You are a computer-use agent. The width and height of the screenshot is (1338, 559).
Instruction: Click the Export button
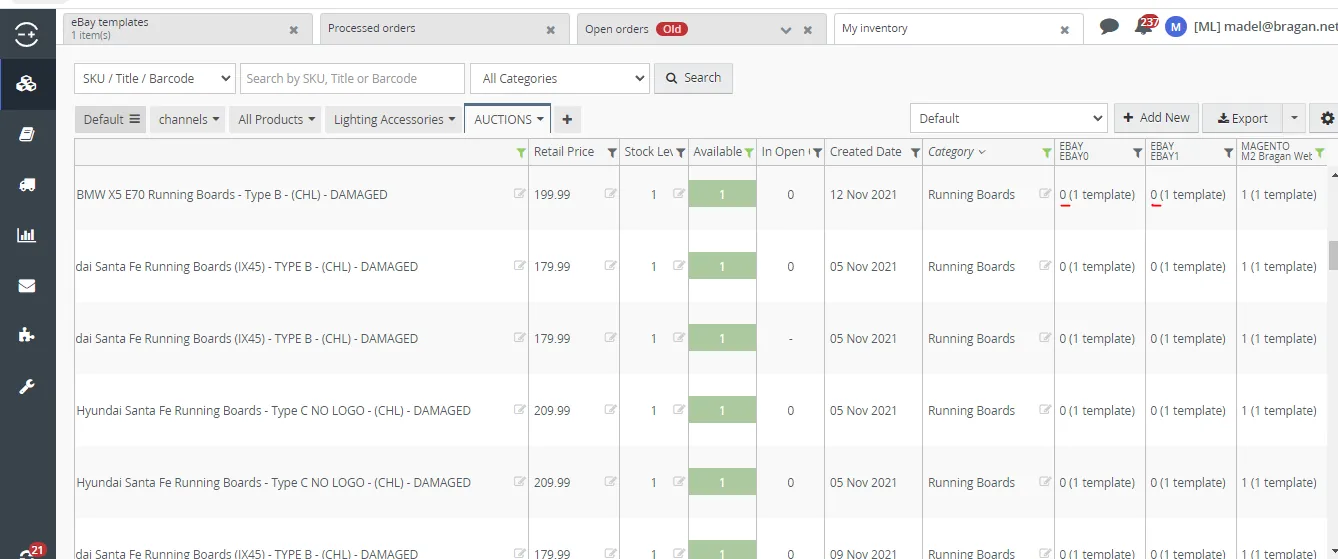1242,118
